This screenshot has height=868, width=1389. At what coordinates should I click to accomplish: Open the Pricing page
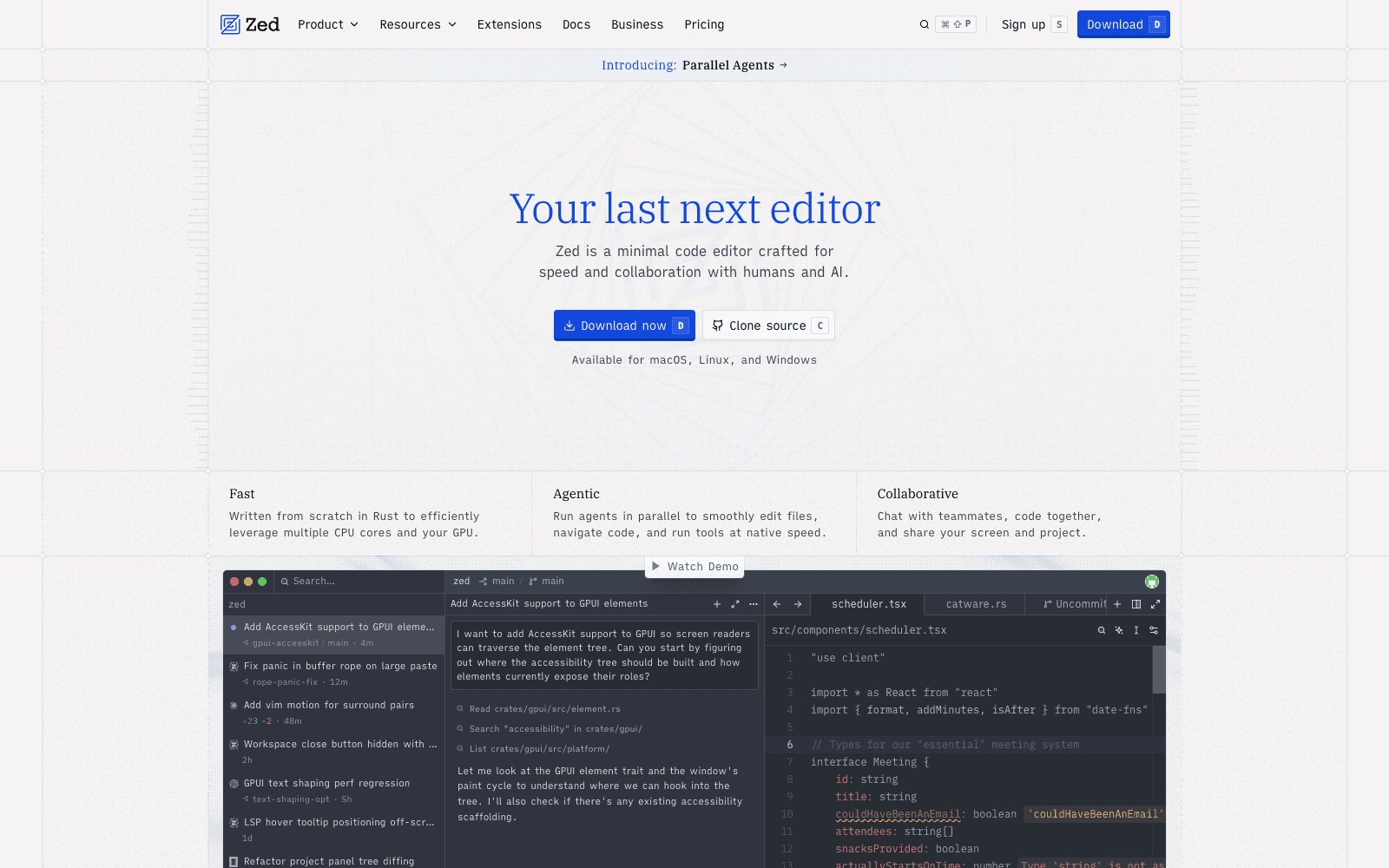coord(704,24)
